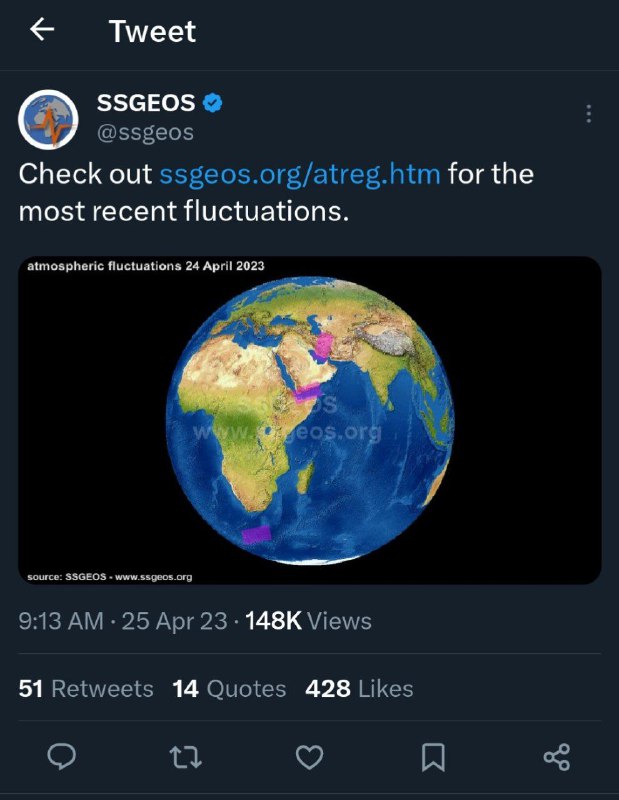This screenshot has width=619, height=800.
Task: Click the blue verified badge
Action: coord(212,103)
